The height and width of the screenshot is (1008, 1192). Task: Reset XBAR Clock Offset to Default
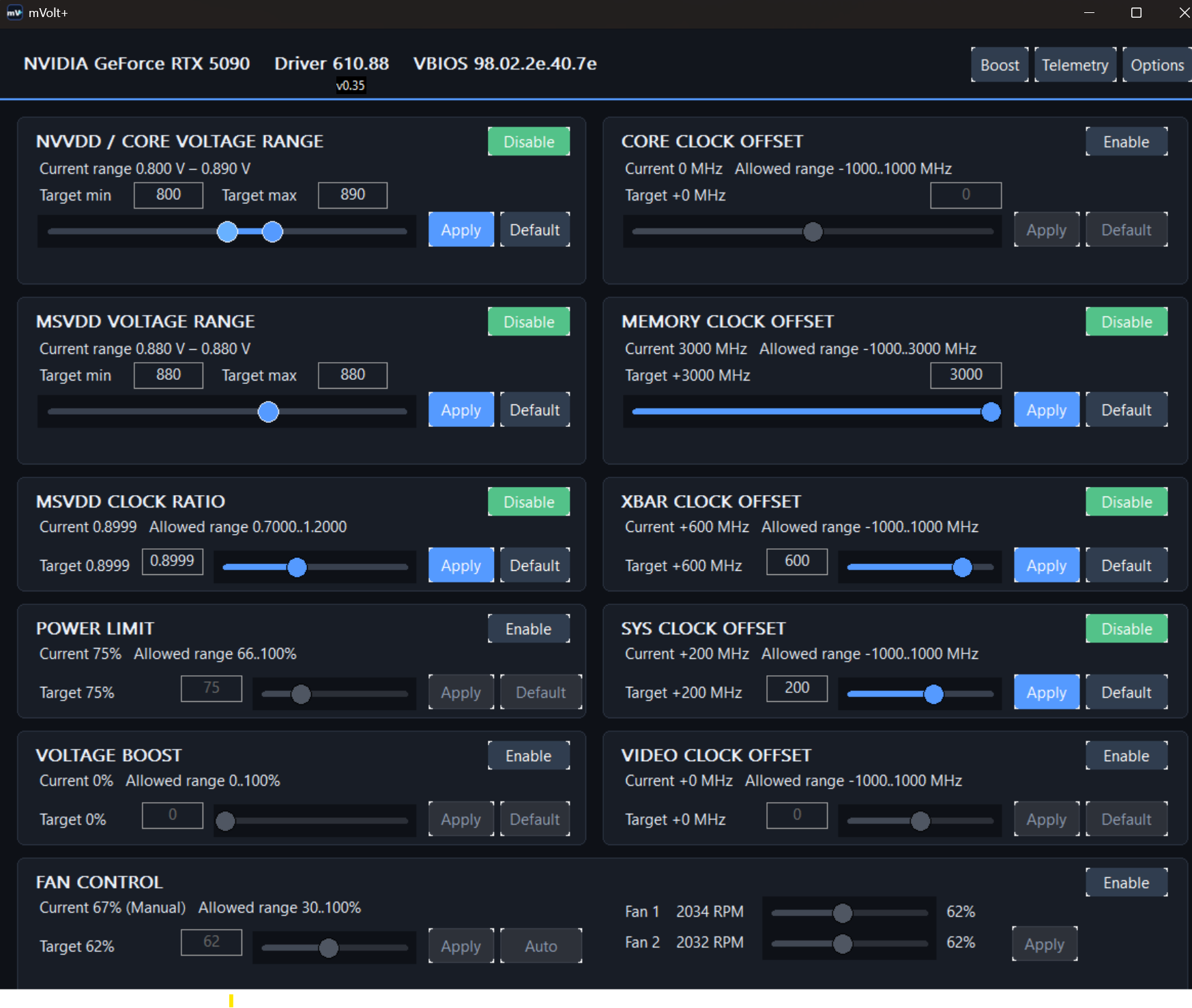point(1126,565)
